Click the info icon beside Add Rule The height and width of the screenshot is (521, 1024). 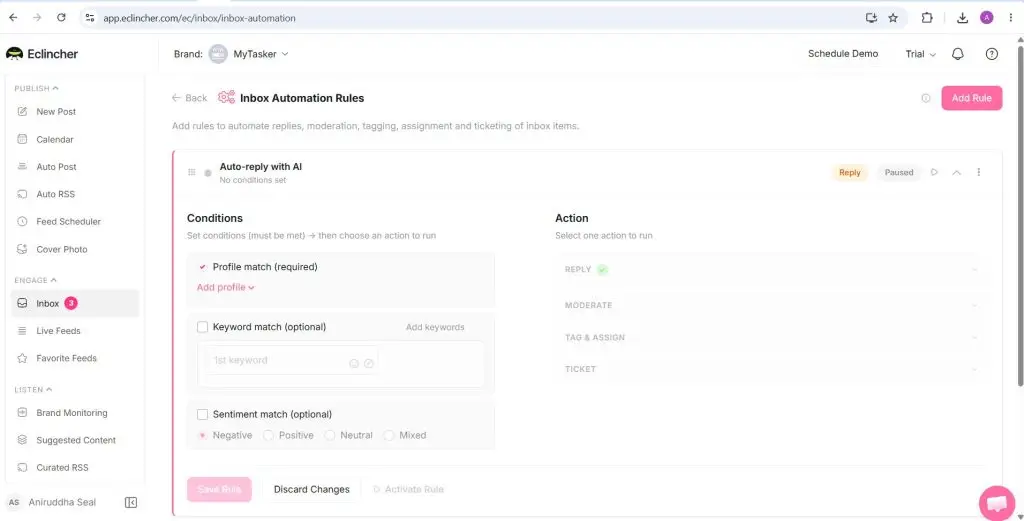coord(925,98)
